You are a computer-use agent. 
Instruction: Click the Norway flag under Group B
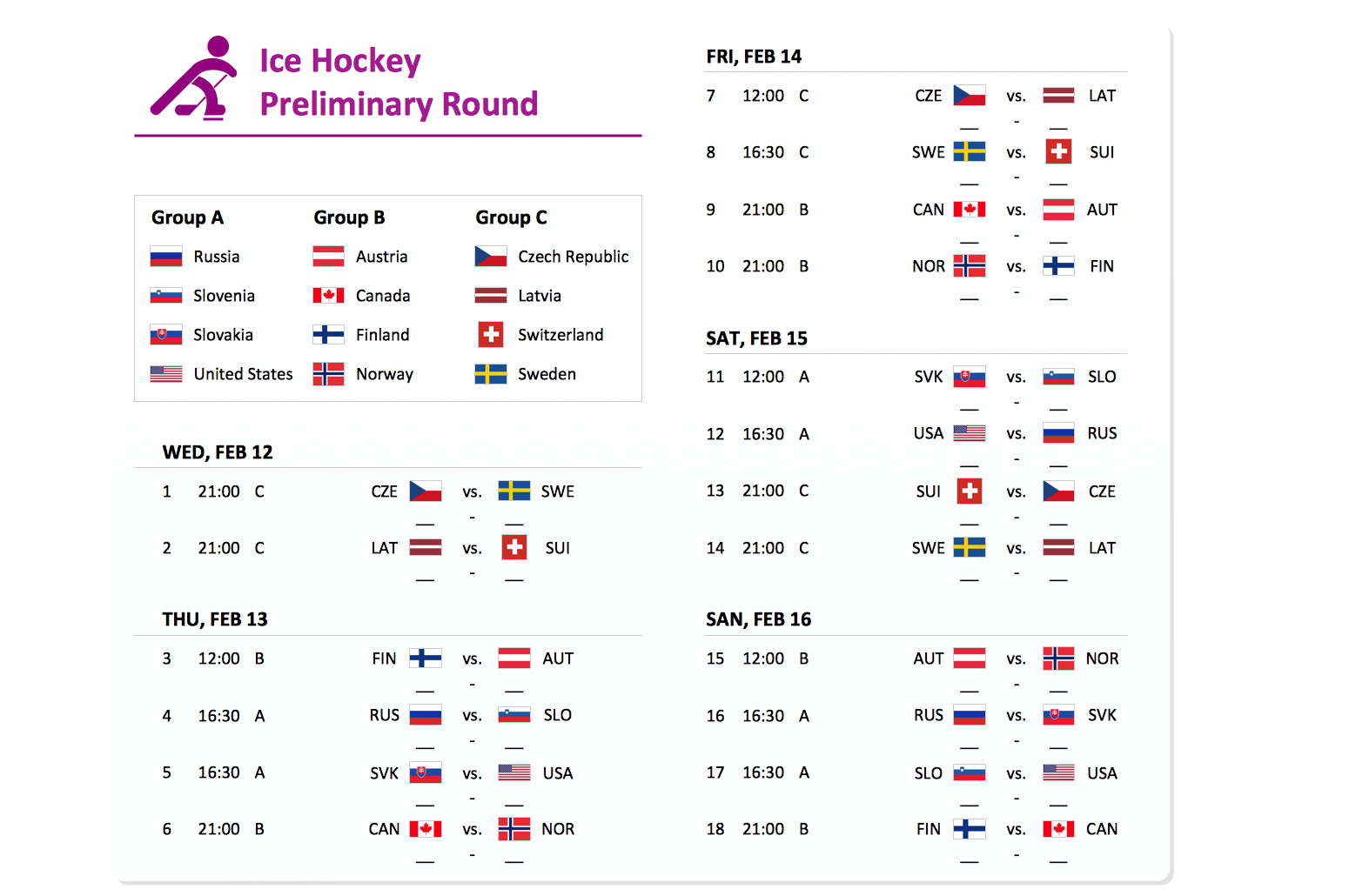[x=328, y=374]
